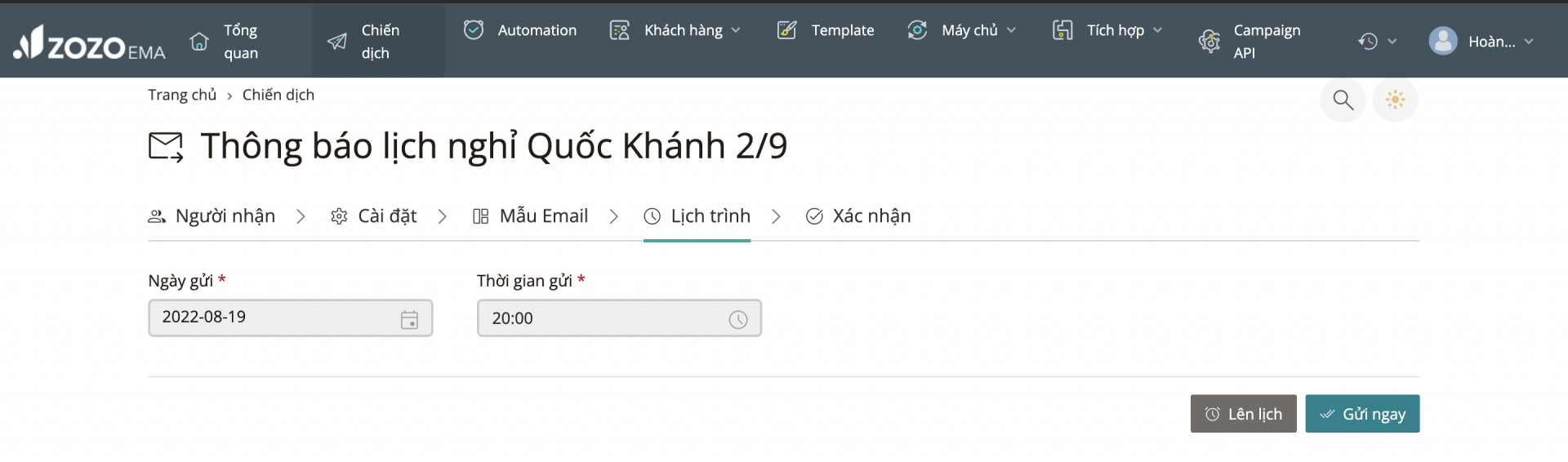
Task: Click the user avatar icon
Action: [1443, 41]
